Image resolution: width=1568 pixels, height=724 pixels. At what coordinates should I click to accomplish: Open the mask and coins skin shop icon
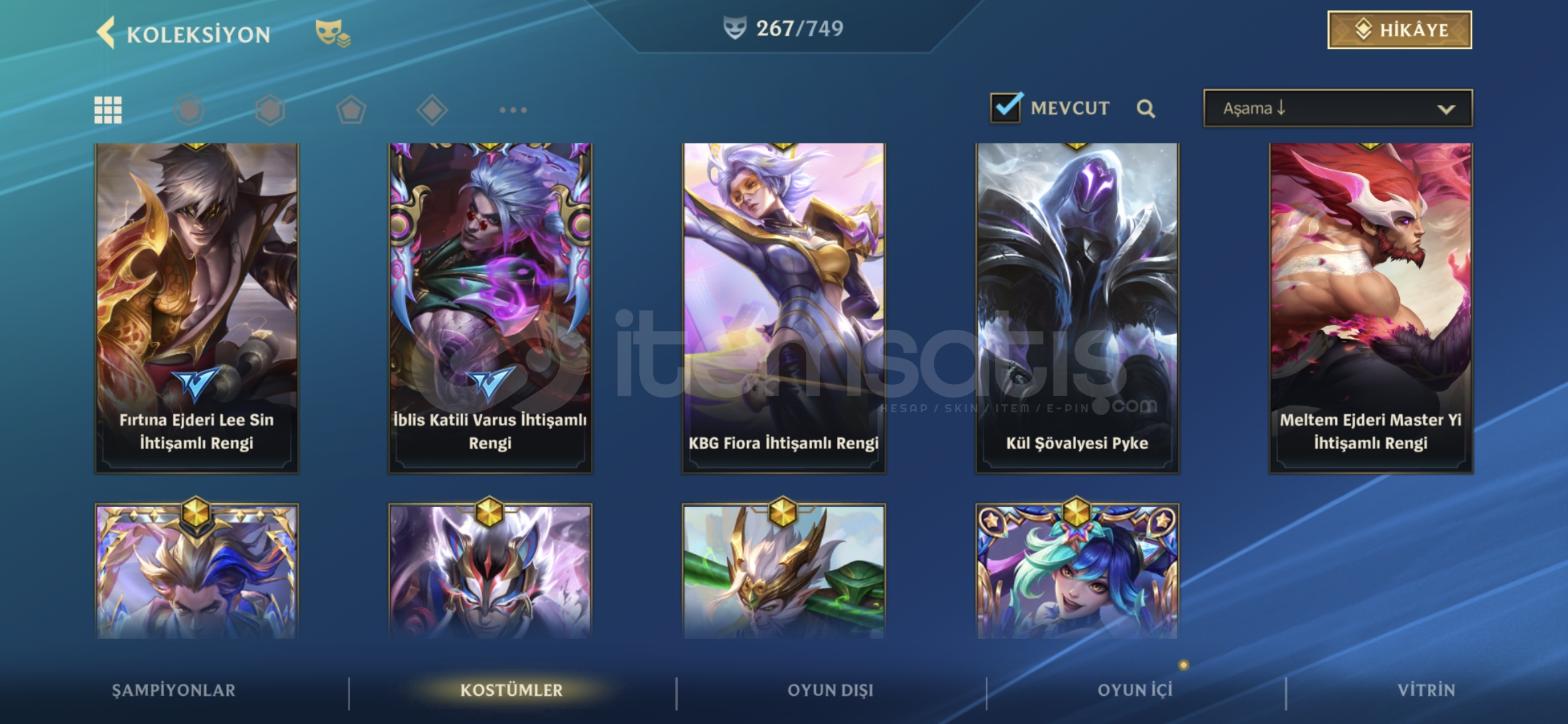(x=332, y=33)
